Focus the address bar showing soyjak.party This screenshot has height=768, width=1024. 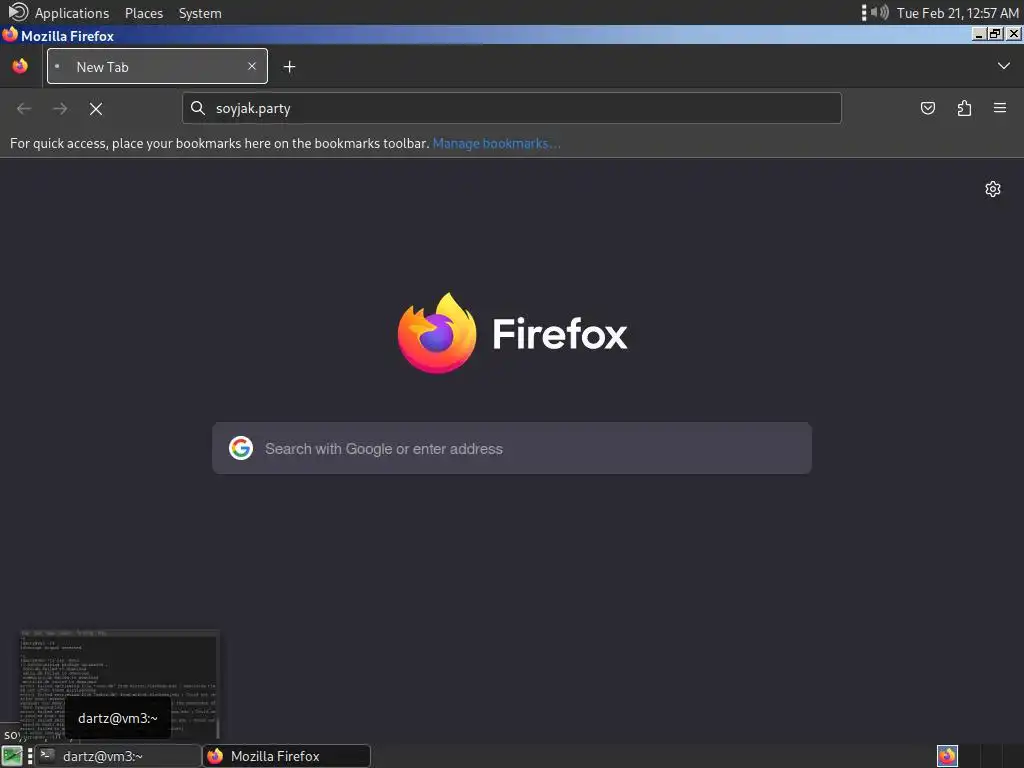(512, 108)
